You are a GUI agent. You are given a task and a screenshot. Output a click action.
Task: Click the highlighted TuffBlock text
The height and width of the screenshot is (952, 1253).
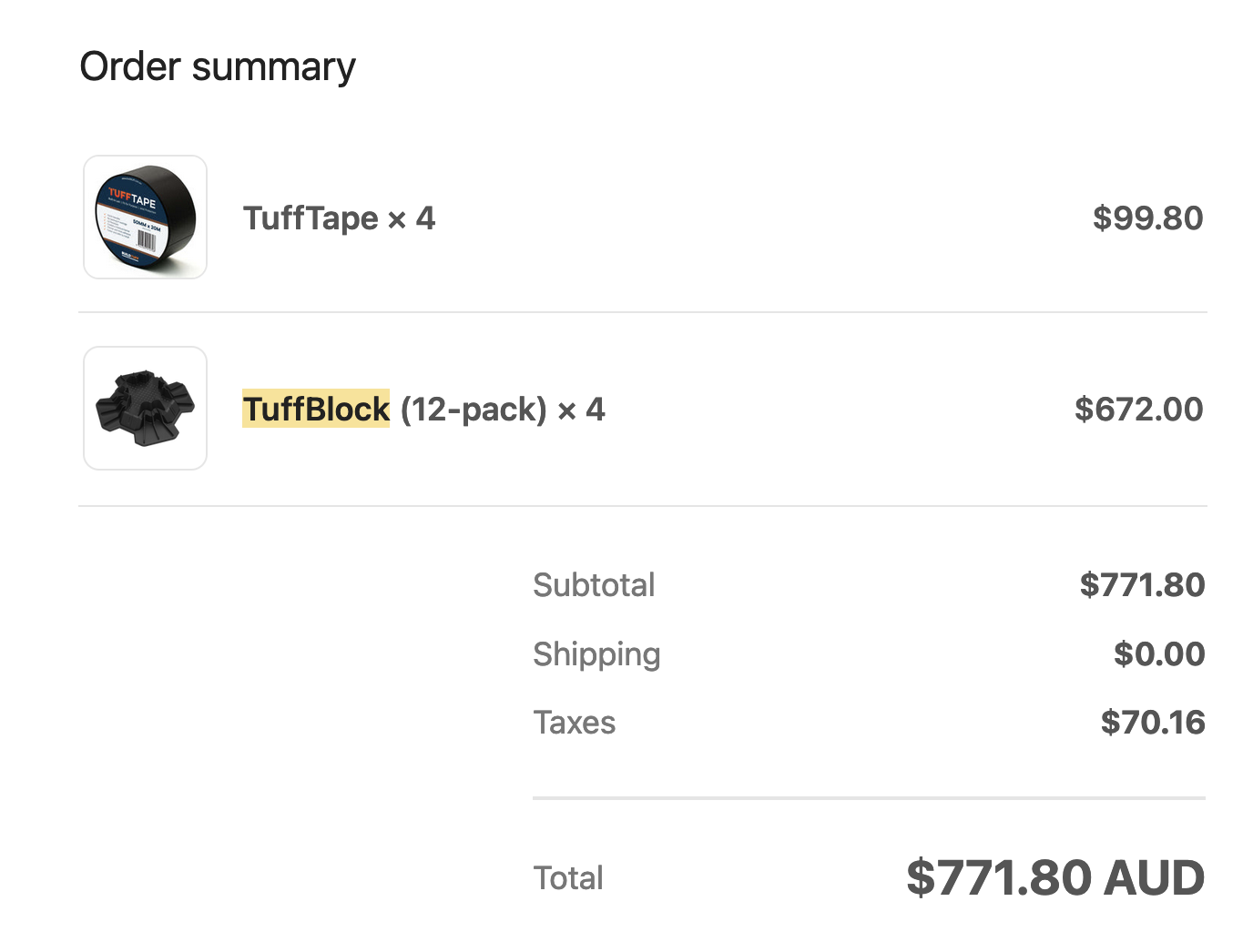(316, 409)
